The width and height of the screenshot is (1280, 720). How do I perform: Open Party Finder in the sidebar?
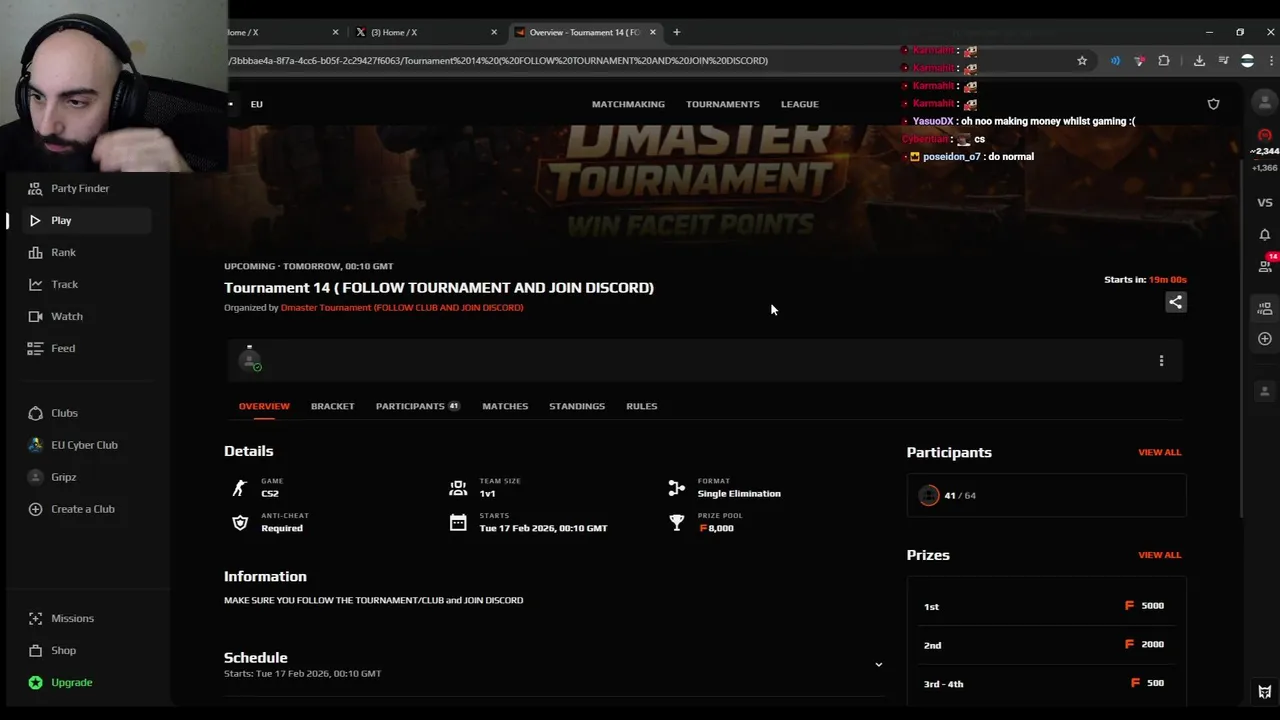(80, 188)
